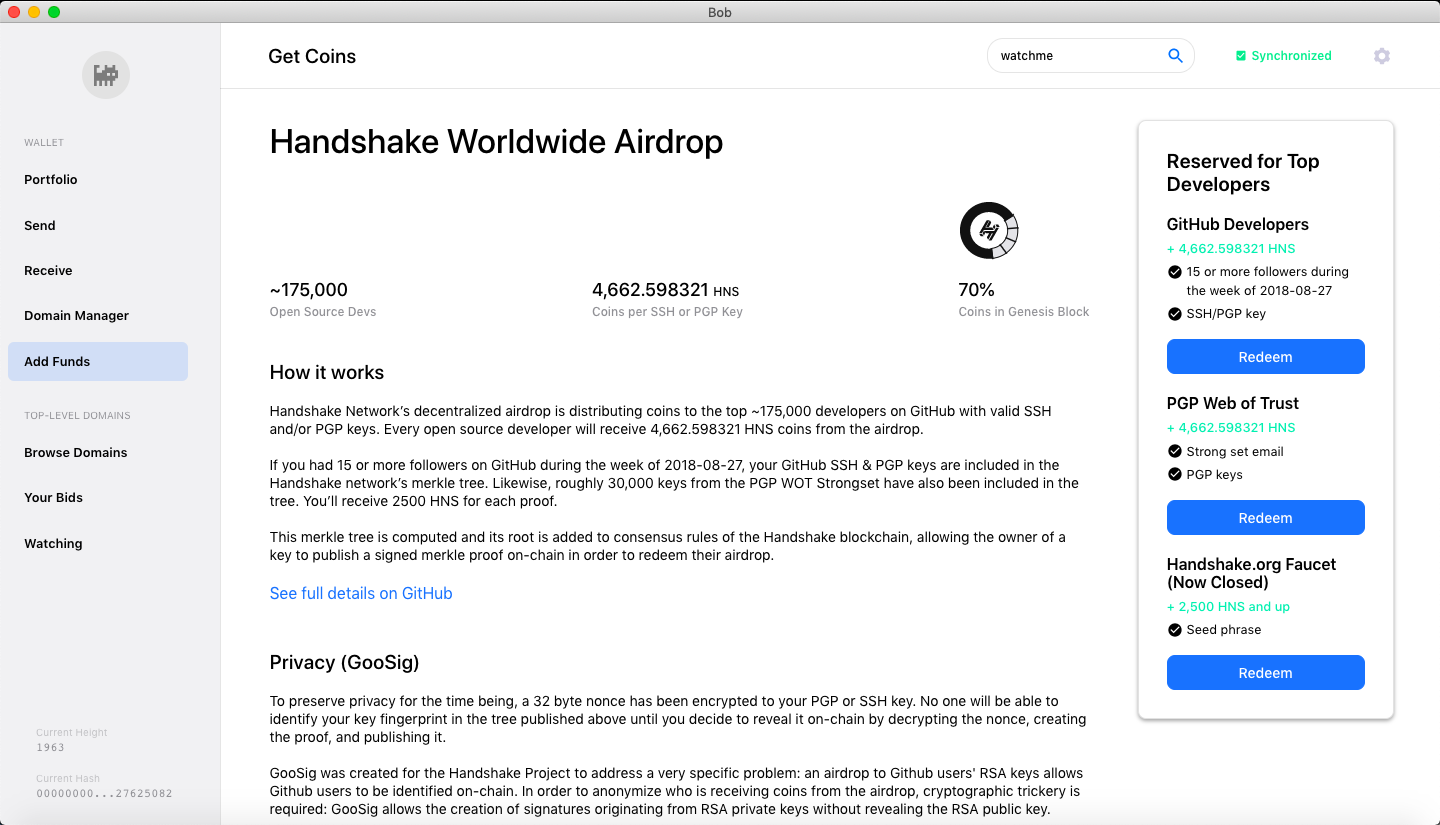Click the ~175,000 Open Source Devs stat
The width and height of the screenshot is (1440, 825).
pos(323,299)
